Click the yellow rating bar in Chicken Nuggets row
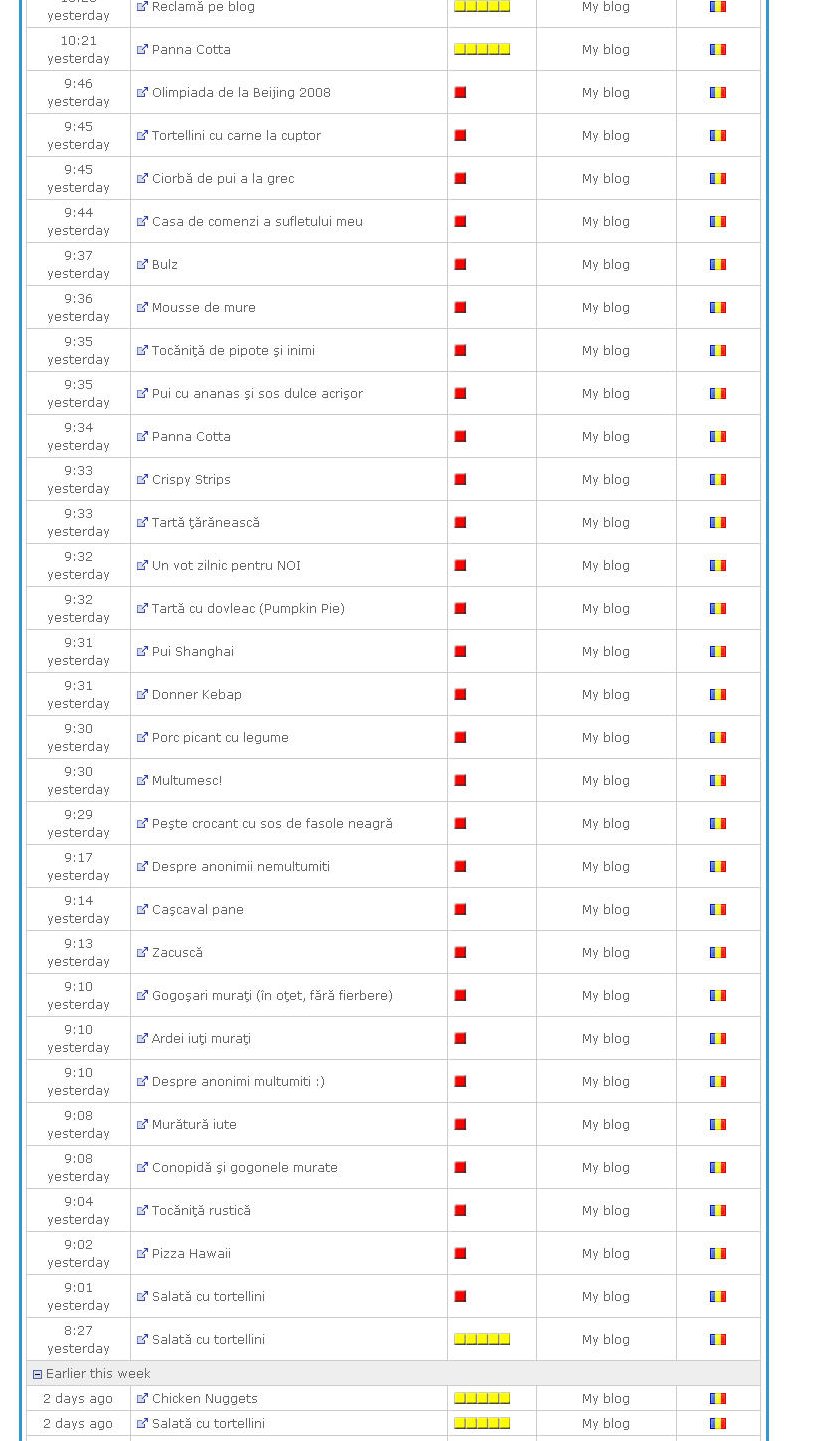 [482, 1399]
